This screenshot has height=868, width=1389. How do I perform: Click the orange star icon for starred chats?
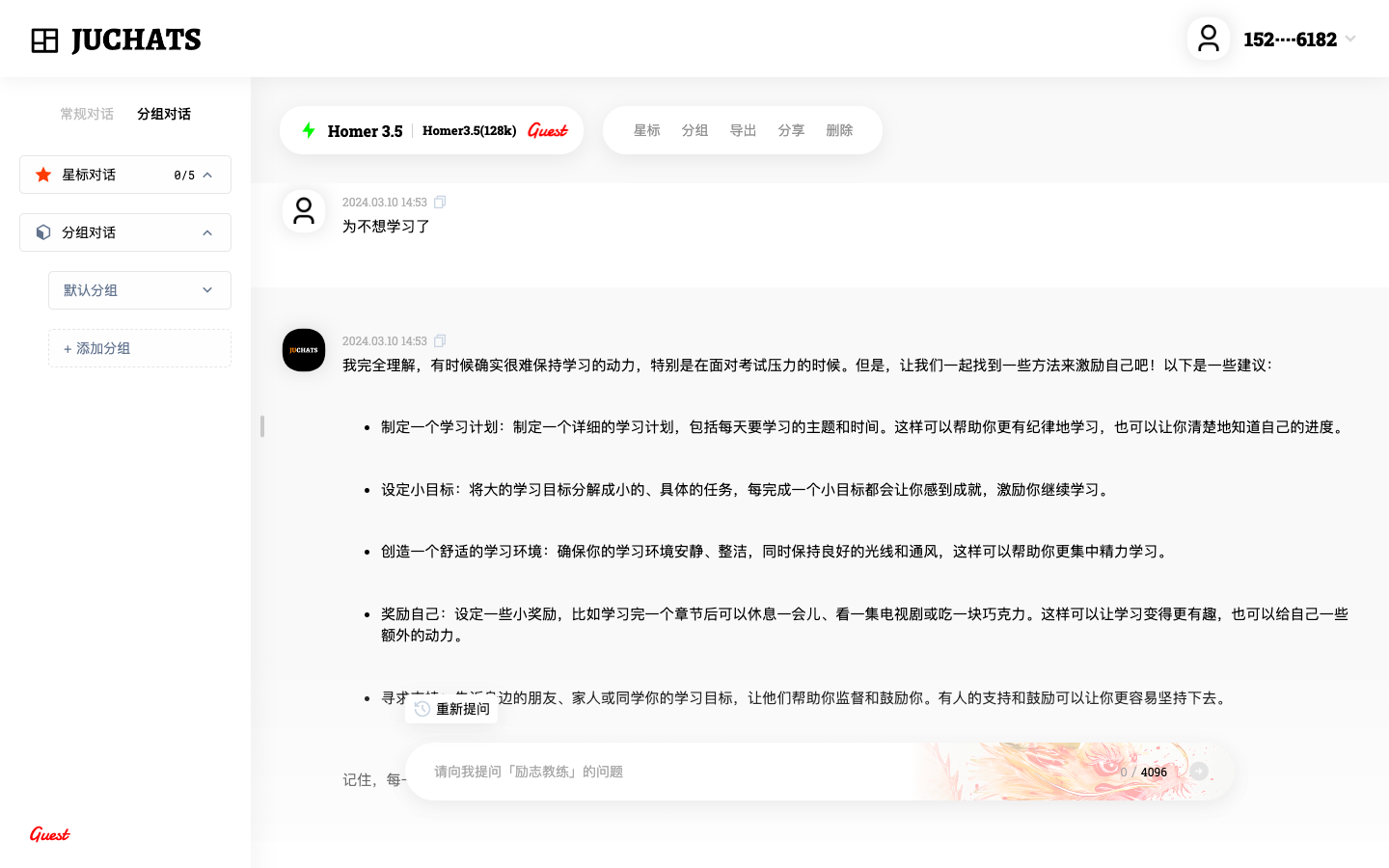click(43, 175)
